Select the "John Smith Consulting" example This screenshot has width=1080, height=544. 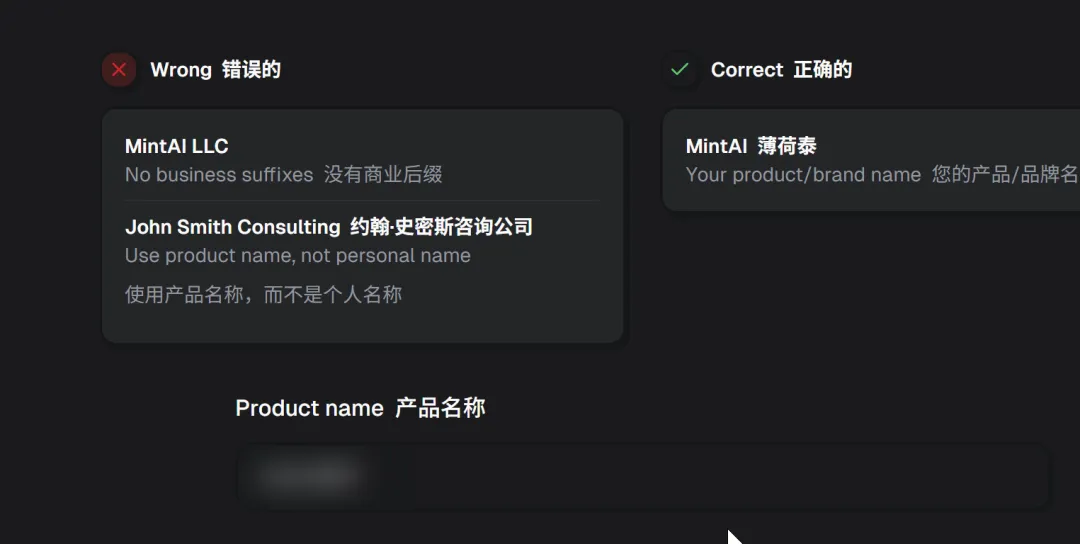[x=233, y=227]
